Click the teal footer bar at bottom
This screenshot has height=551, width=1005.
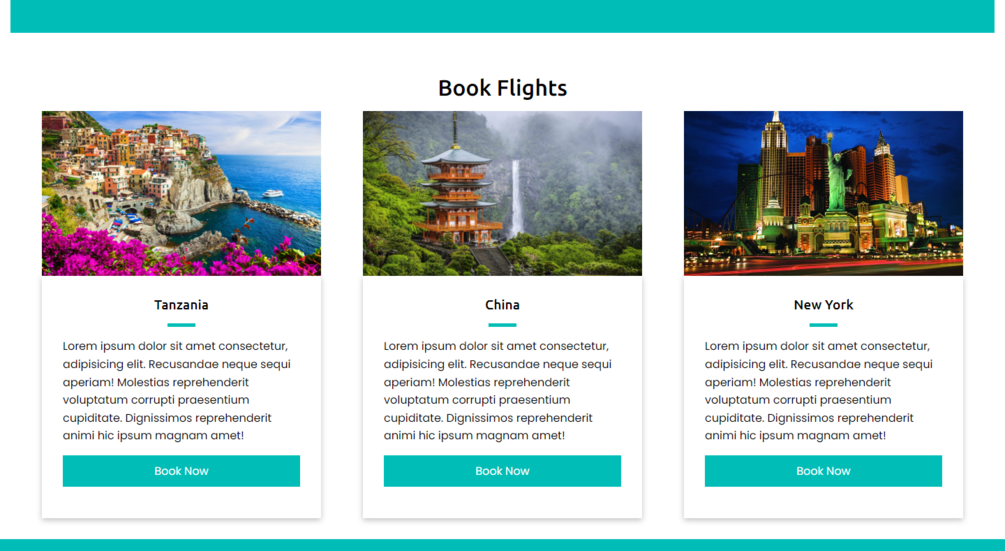point(502,545)
